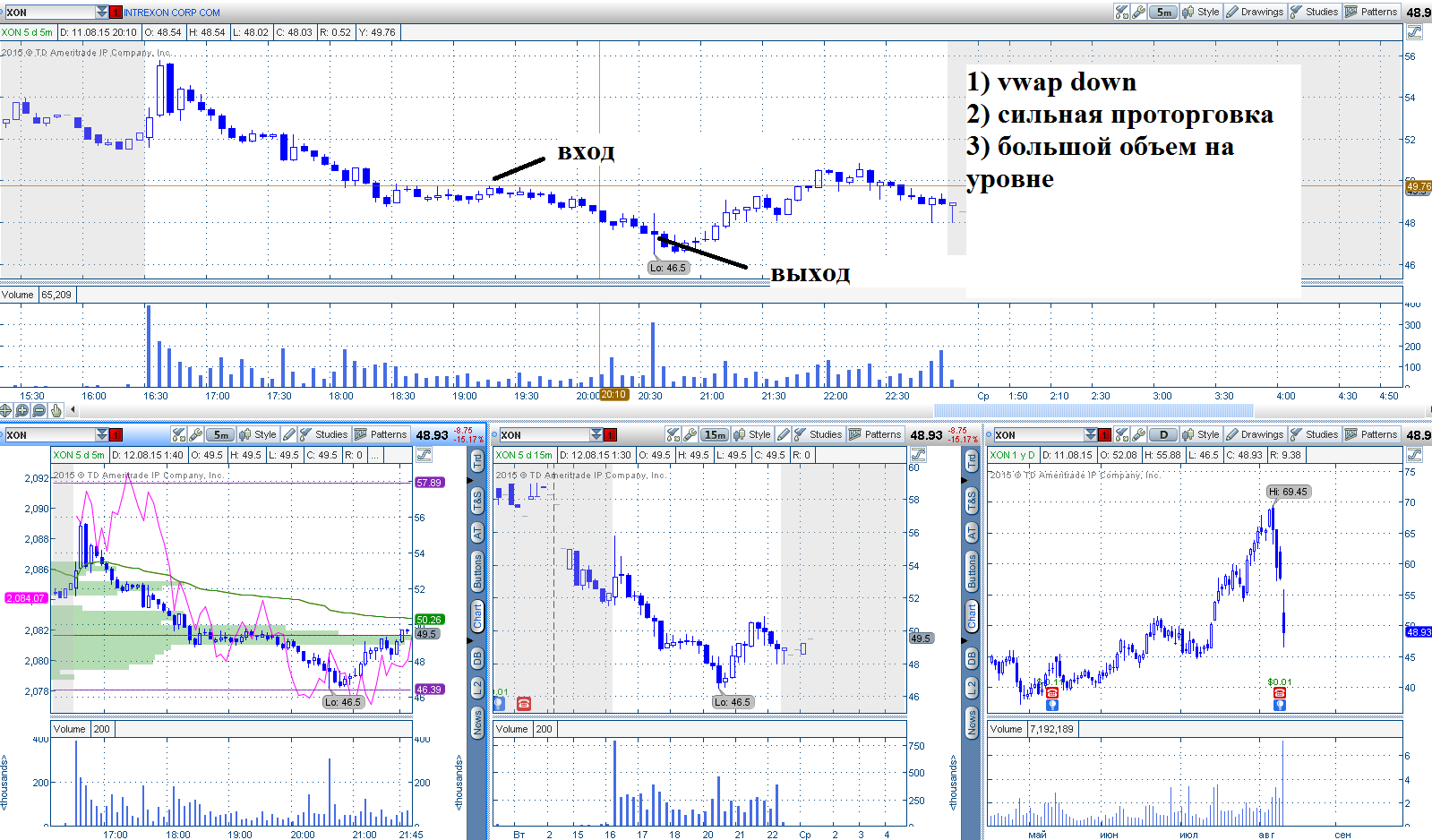Click leftmost red phone icon in daily chart
The width and height of the screenshot is (1432, 840).
(1052, 692)
